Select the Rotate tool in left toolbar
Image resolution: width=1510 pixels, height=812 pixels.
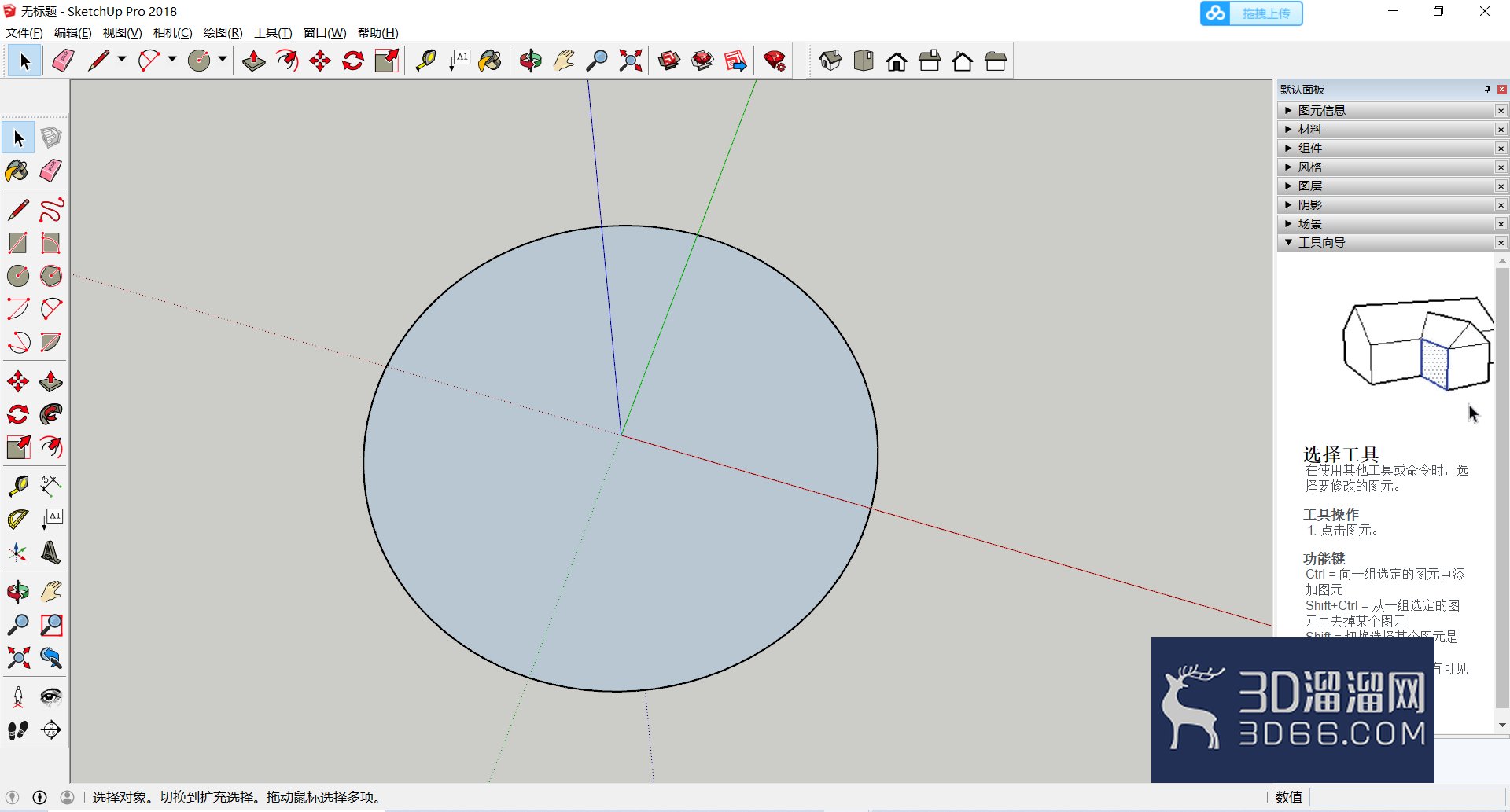(x=18, y=414)
